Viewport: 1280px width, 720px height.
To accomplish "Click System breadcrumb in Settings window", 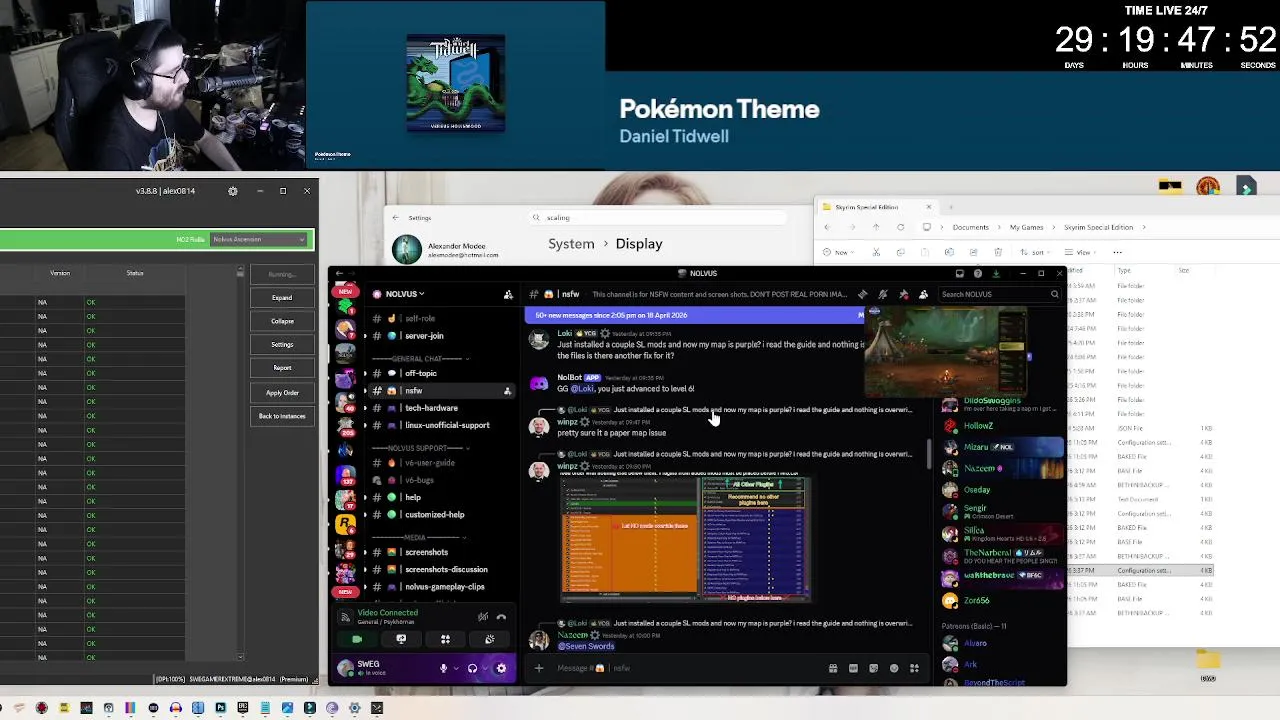I will (x=571, y=244).
